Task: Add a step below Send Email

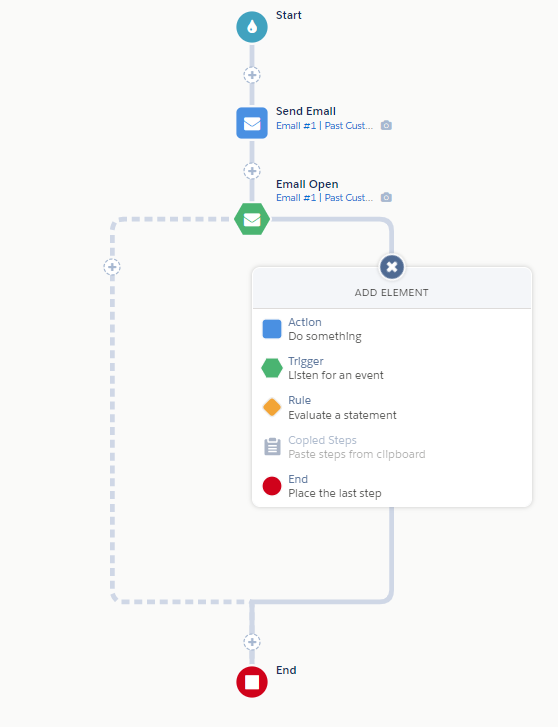Action: pyautogui.click(x=252, y=171)
